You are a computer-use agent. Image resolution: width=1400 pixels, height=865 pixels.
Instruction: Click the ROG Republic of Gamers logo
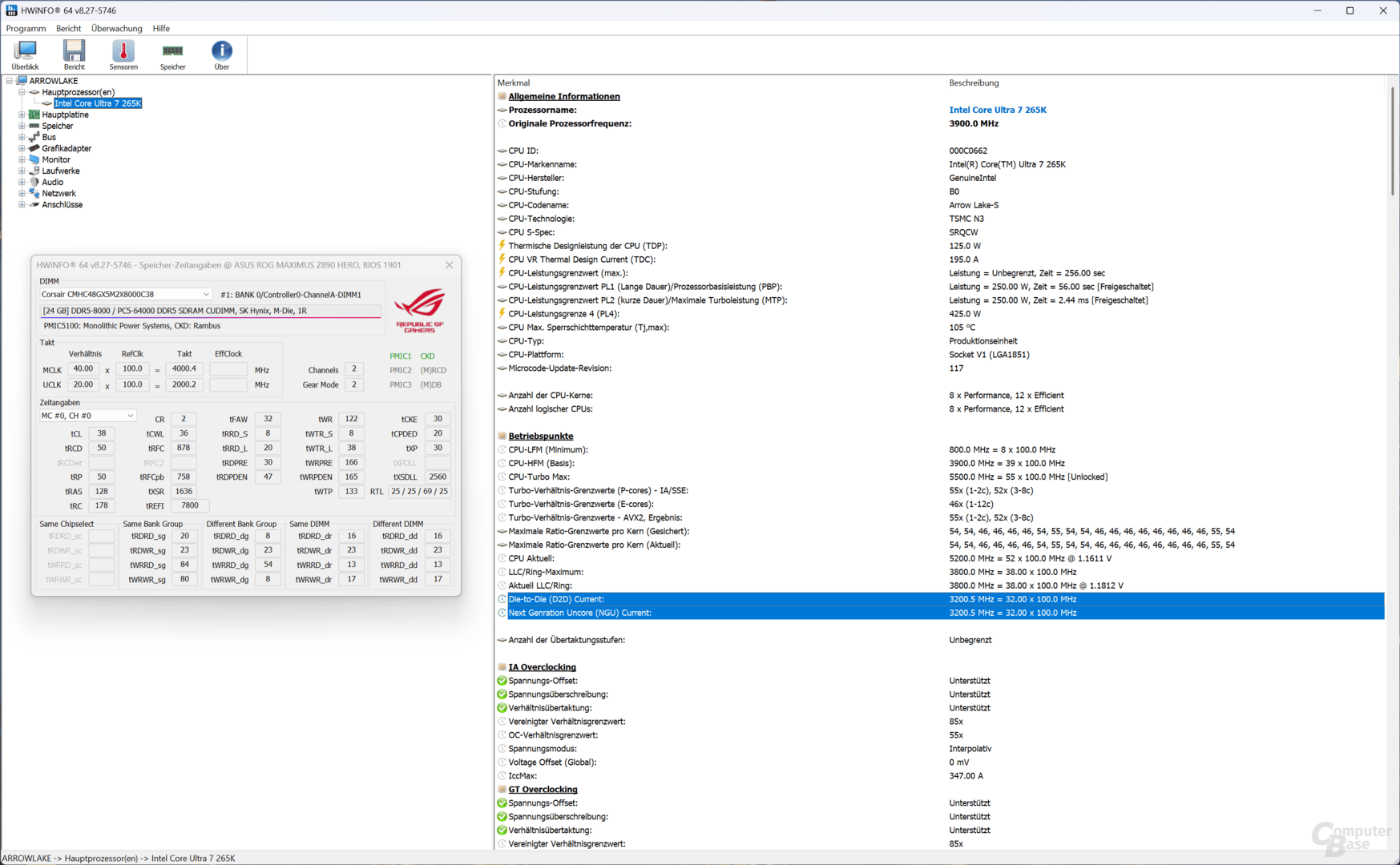(419, 311)
